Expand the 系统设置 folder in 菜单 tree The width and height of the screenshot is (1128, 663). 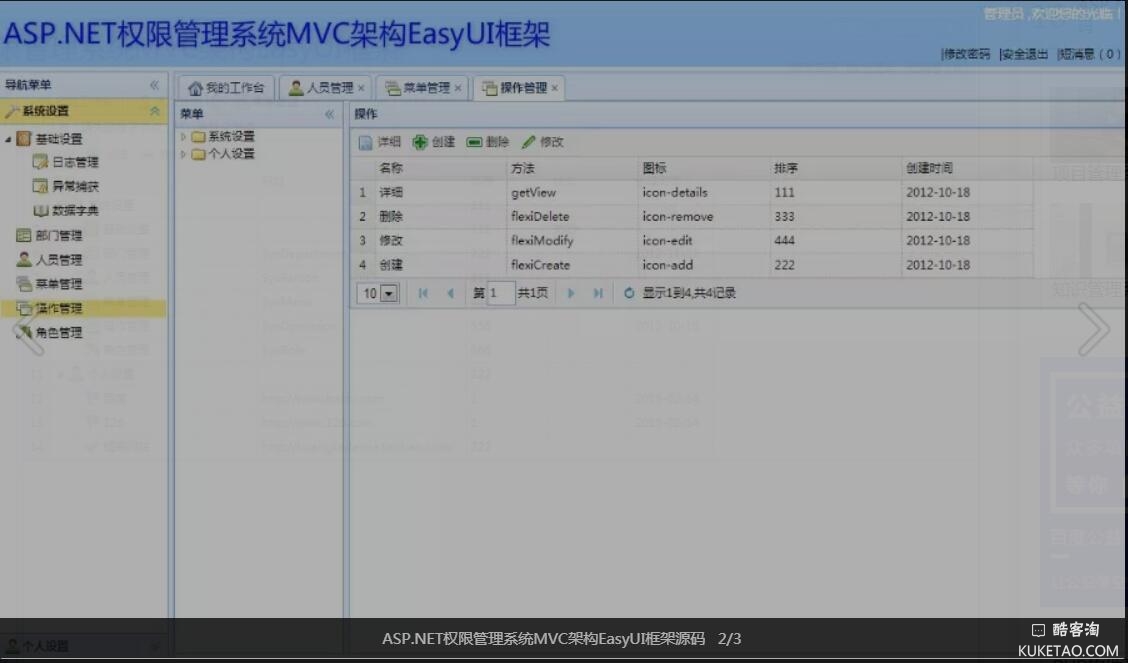click(x=183, y=136)
